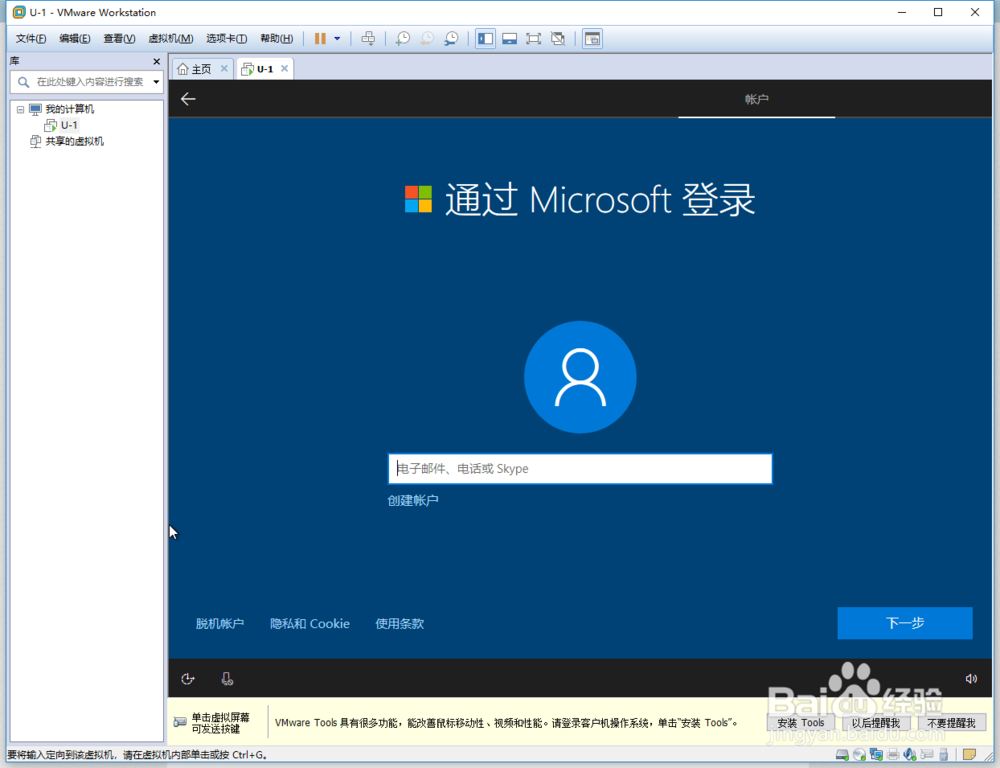Image resolution: width=1000 pixels, height=768 pixels.
Task: Toggle the library sidebar view icon
Action: coord(485,39)
